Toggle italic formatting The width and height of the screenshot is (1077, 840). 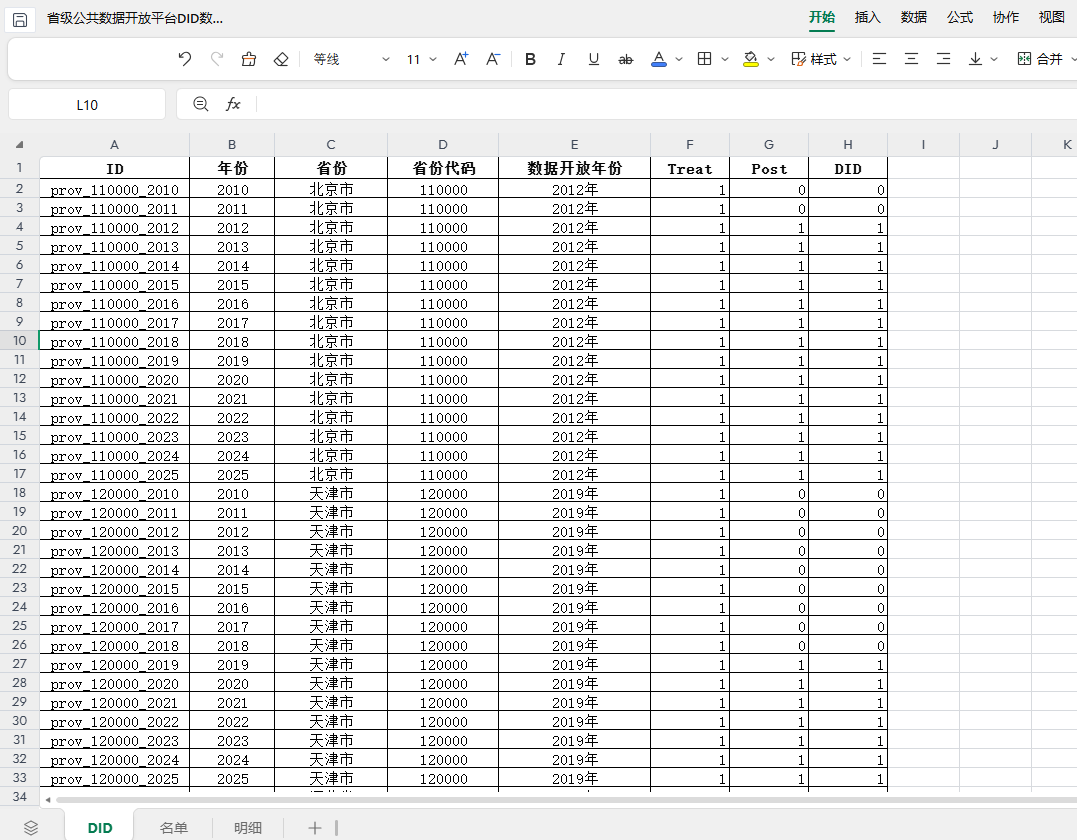point(561,59)
